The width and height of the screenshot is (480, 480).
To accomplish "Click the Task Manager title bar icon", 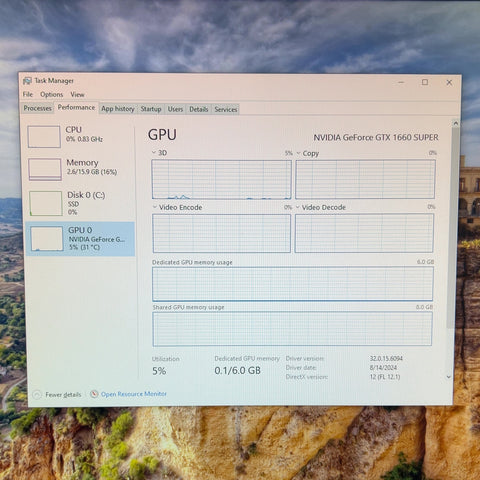I will tap(27, 81).
